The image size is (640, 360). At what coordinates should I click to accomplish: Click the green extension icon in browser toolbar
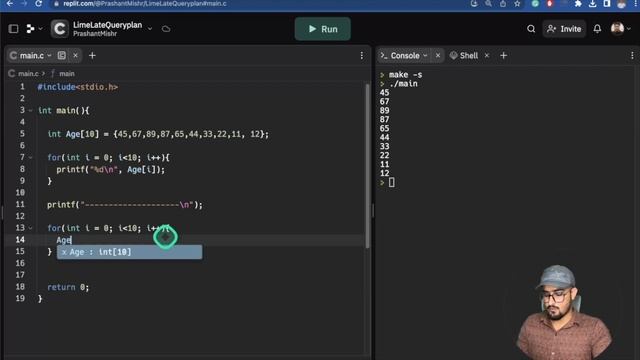(535, 4)
